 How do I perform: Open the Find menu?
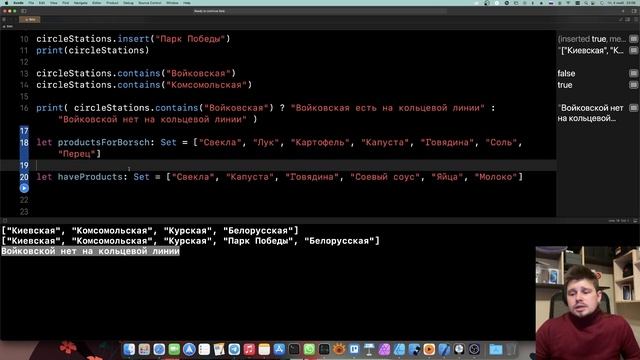click(65, 3)
